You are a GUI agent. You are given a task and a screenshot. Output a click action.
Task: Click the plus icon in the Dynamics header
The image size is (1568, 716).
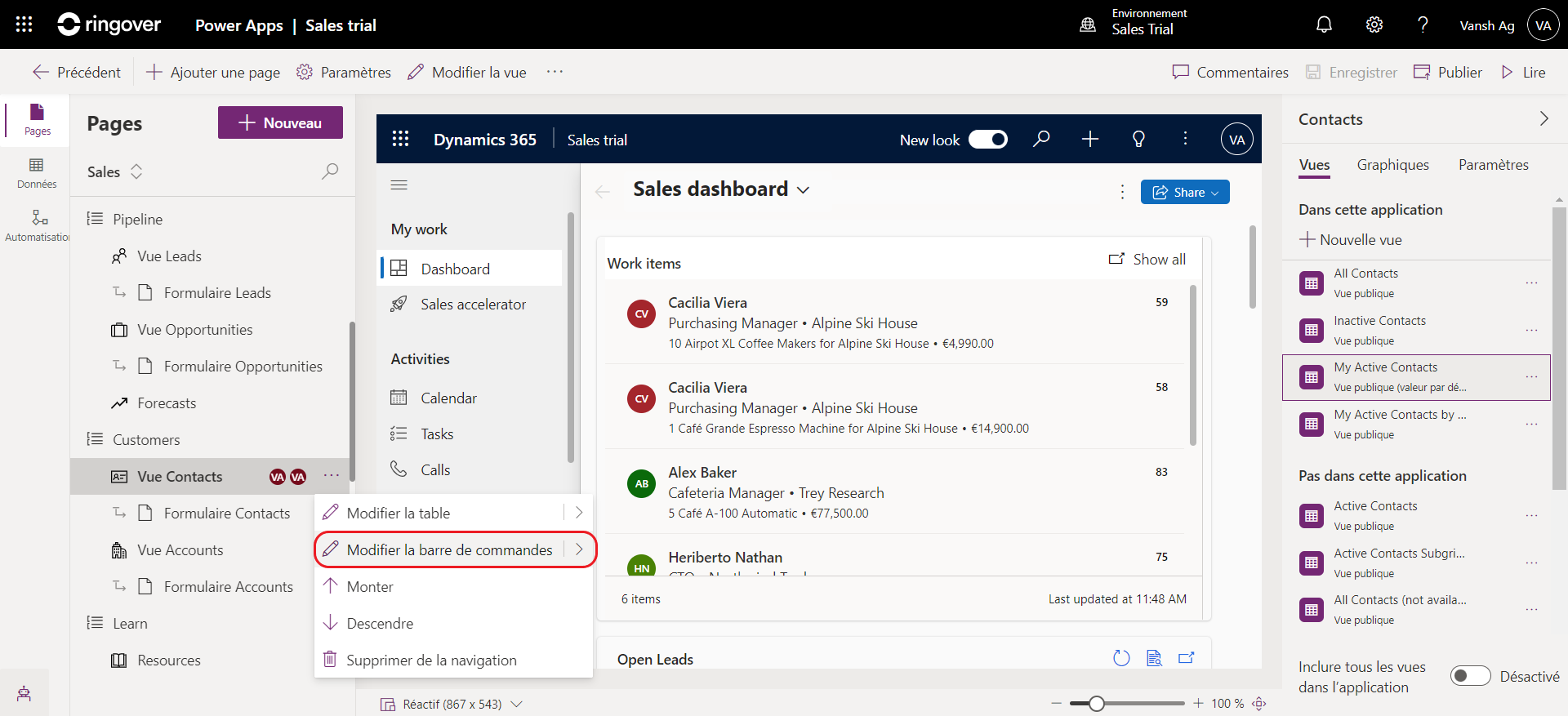tap(1090, 139)
